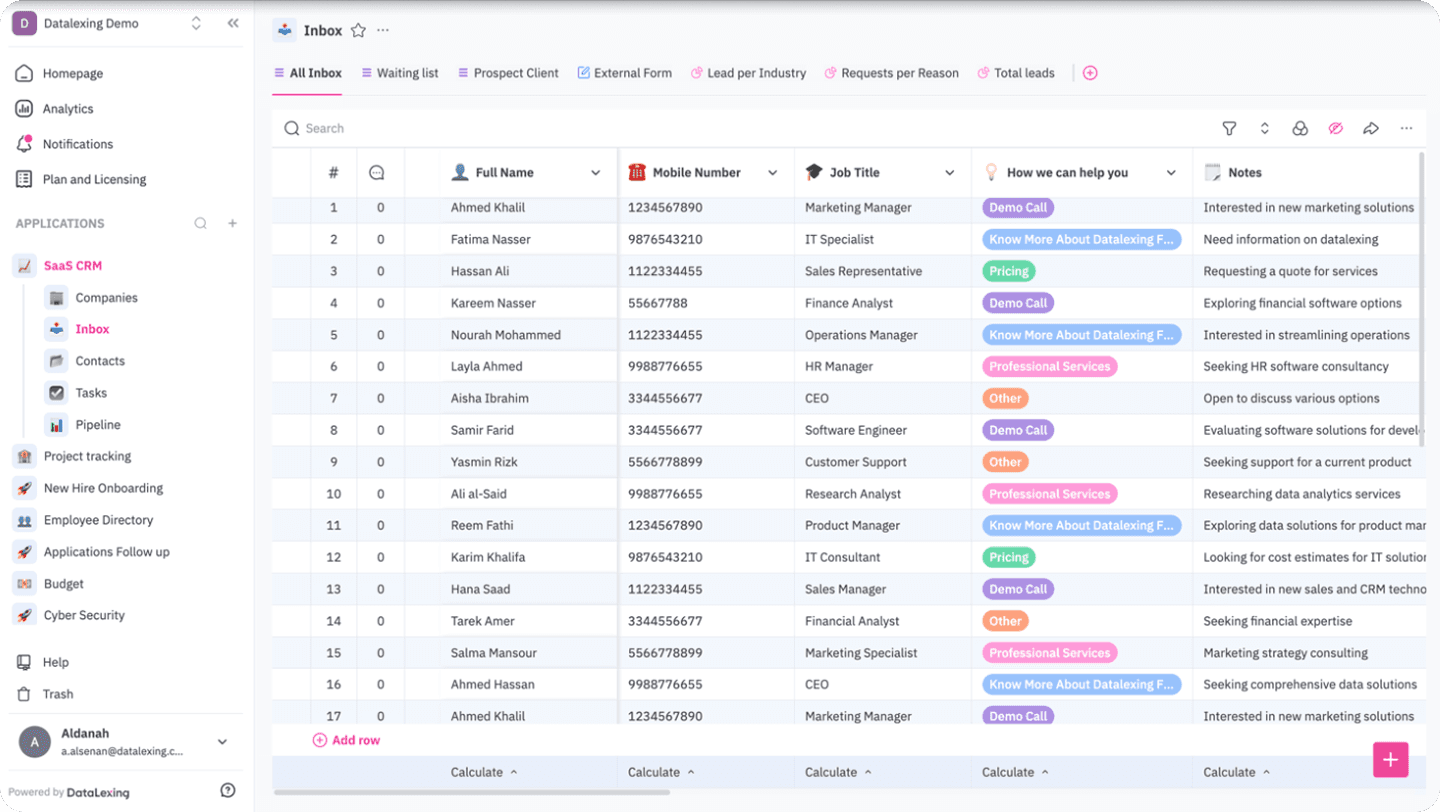Open New Hire Onboarding application
This screenshot has width=1440, height=812.
(103, 488)
